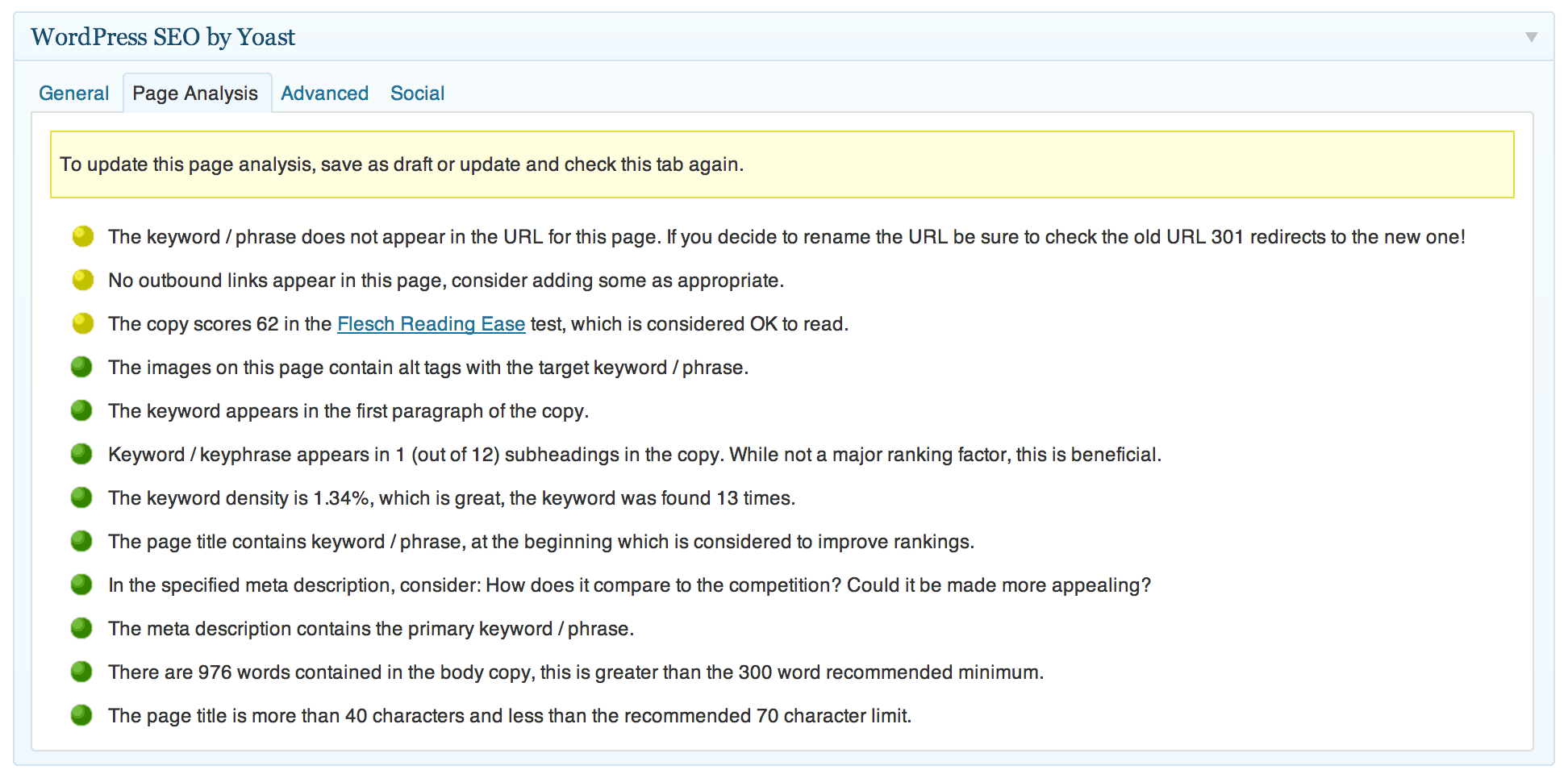
Task: Collapse the WordPress SEO metabox arrow
Action: click(1531, 37)
